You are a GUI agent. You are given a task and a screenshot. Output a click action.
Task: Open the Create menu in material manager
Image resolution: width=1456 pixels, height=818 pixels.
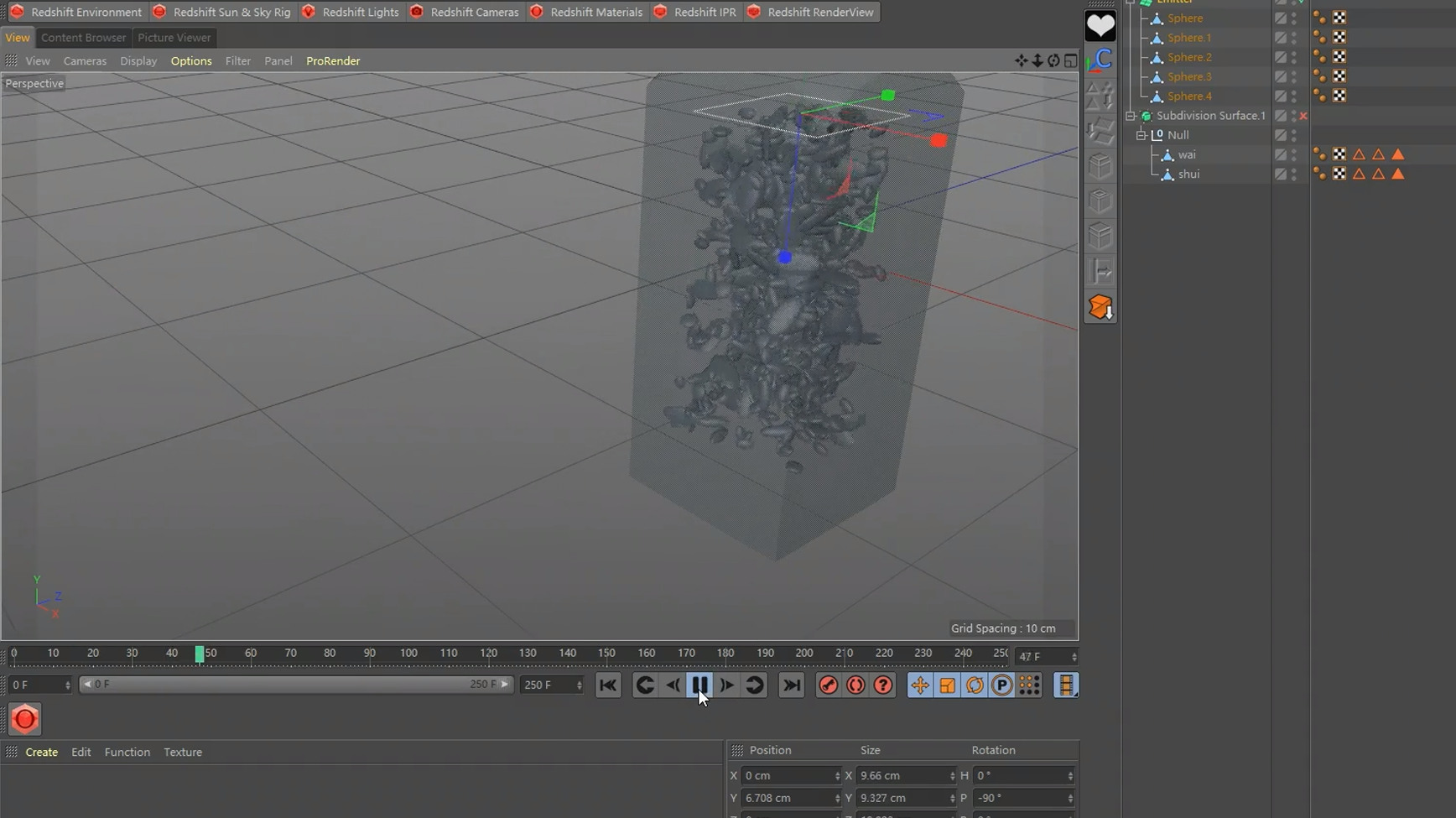[41, 752]
